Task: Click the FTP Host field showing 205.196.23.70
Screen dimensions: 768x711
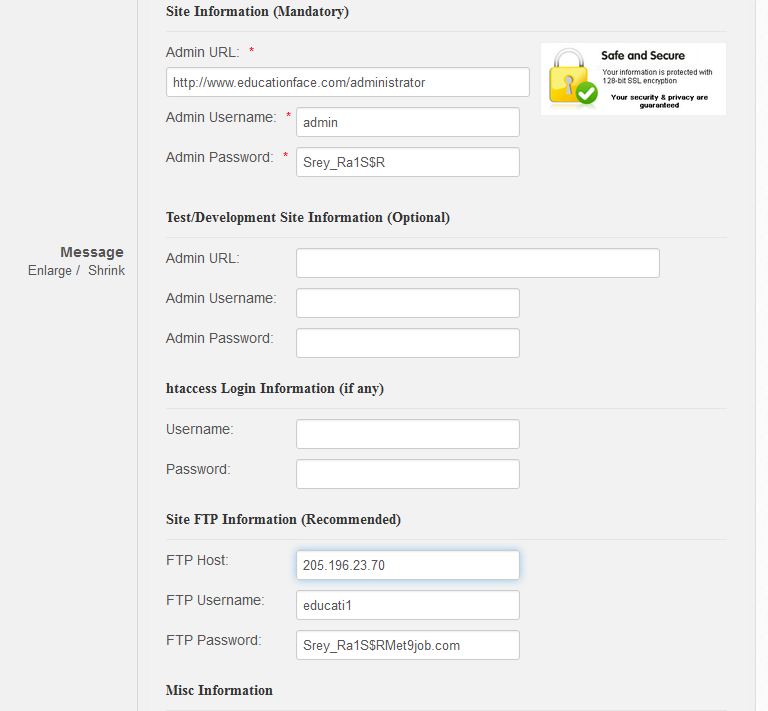Action: [407, 565]
